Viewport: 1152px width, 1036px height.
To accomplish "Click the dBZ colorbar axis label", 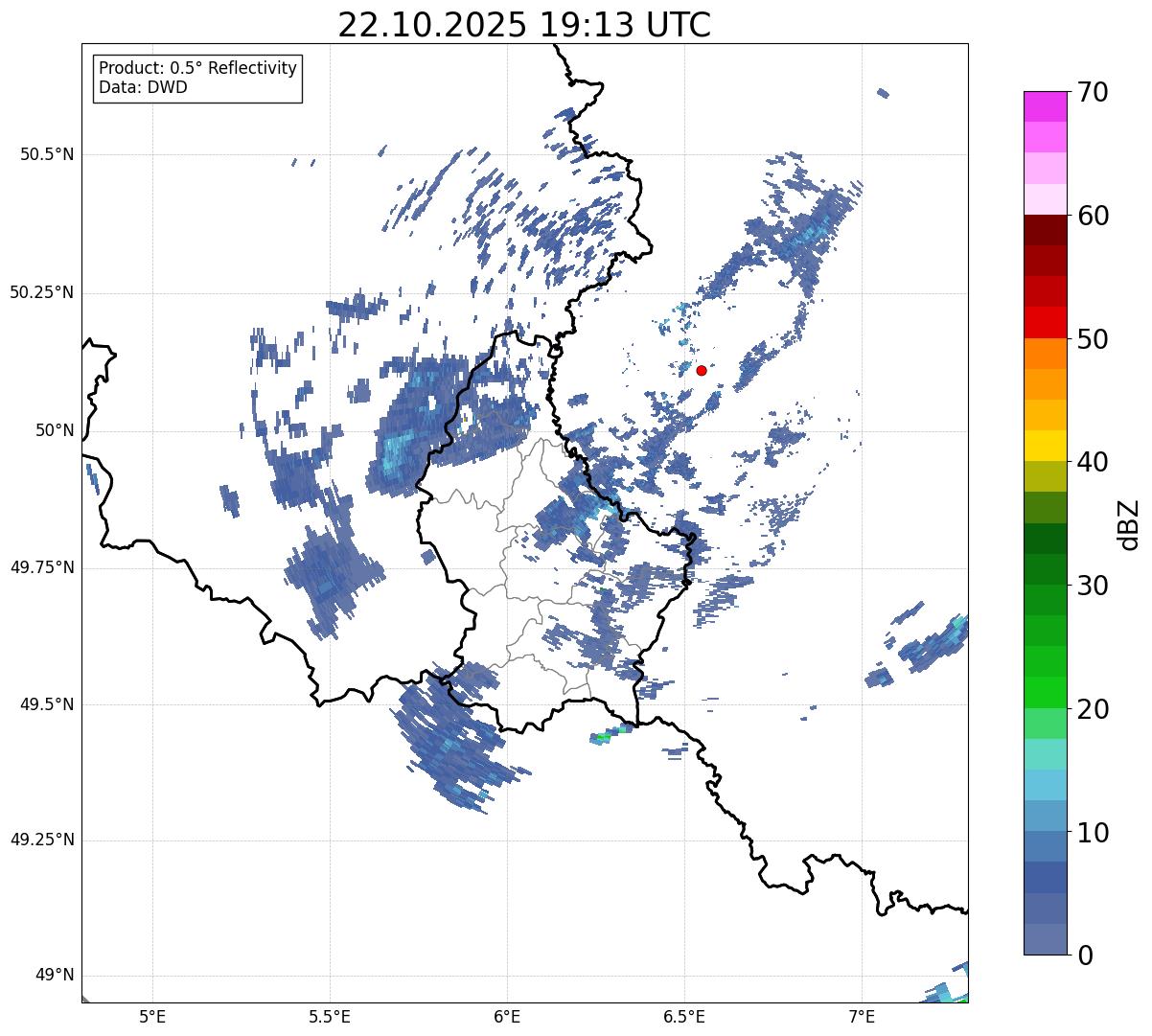I will (1129, 523).
